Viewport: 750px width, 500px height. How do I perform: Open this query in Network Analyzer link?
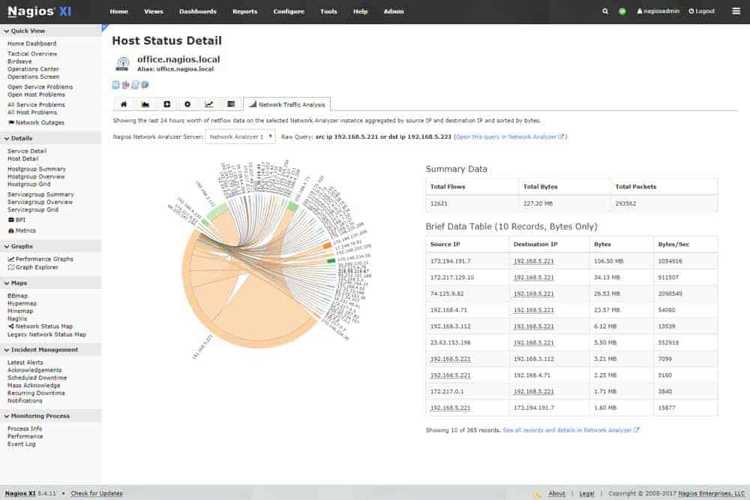pyautogui.click(x=510, y=137)
